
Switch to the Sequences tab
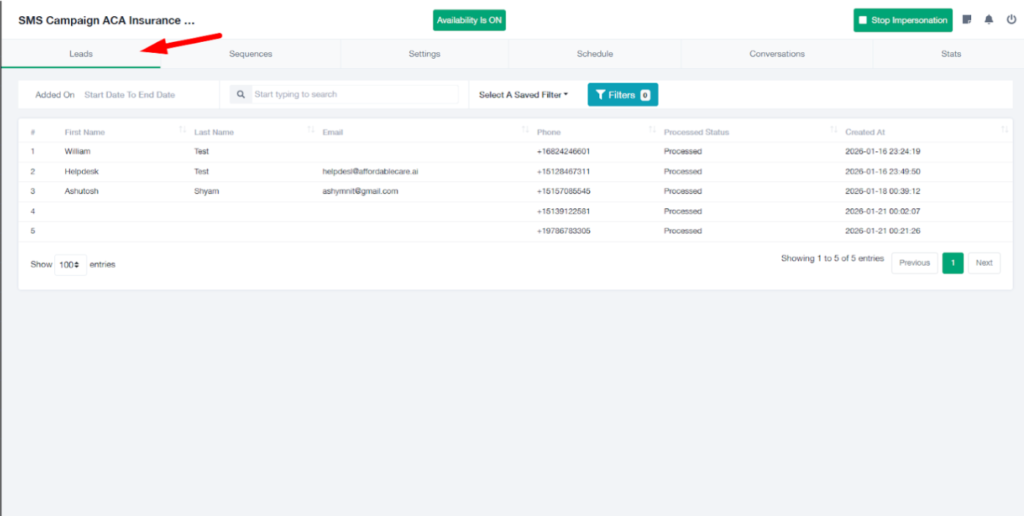(250, 54)
